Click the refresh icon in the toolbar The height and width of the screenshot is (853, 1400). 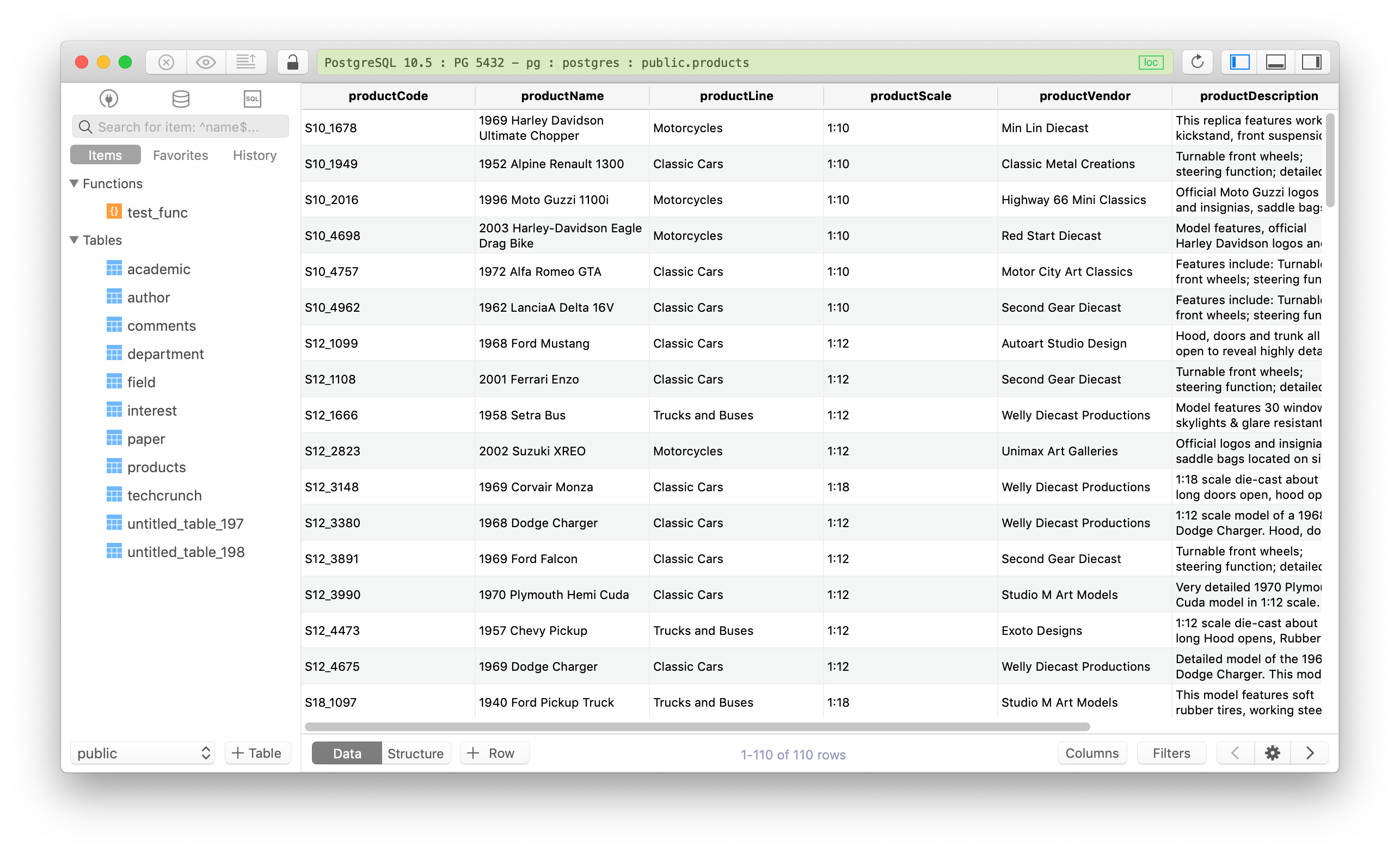click(1197, 62)
